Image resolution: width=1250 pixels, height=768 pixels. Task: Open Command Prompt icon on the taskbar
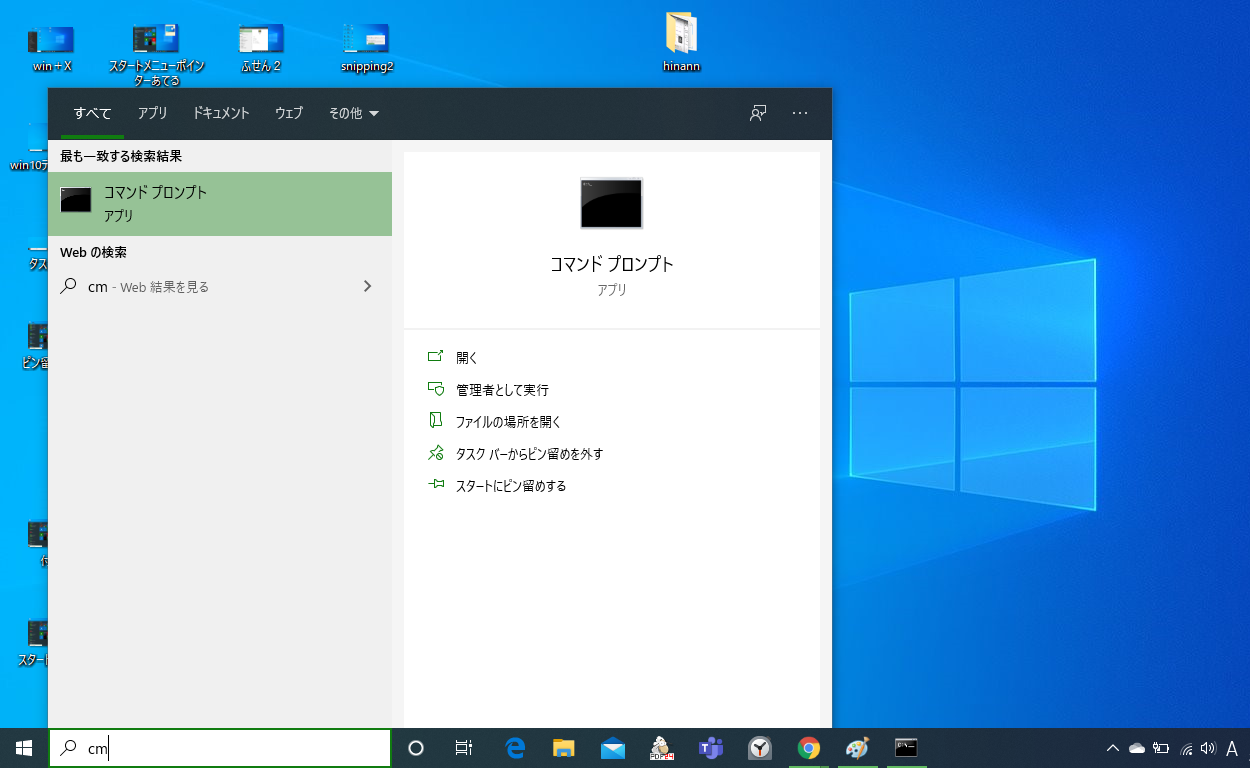[906, 748]
